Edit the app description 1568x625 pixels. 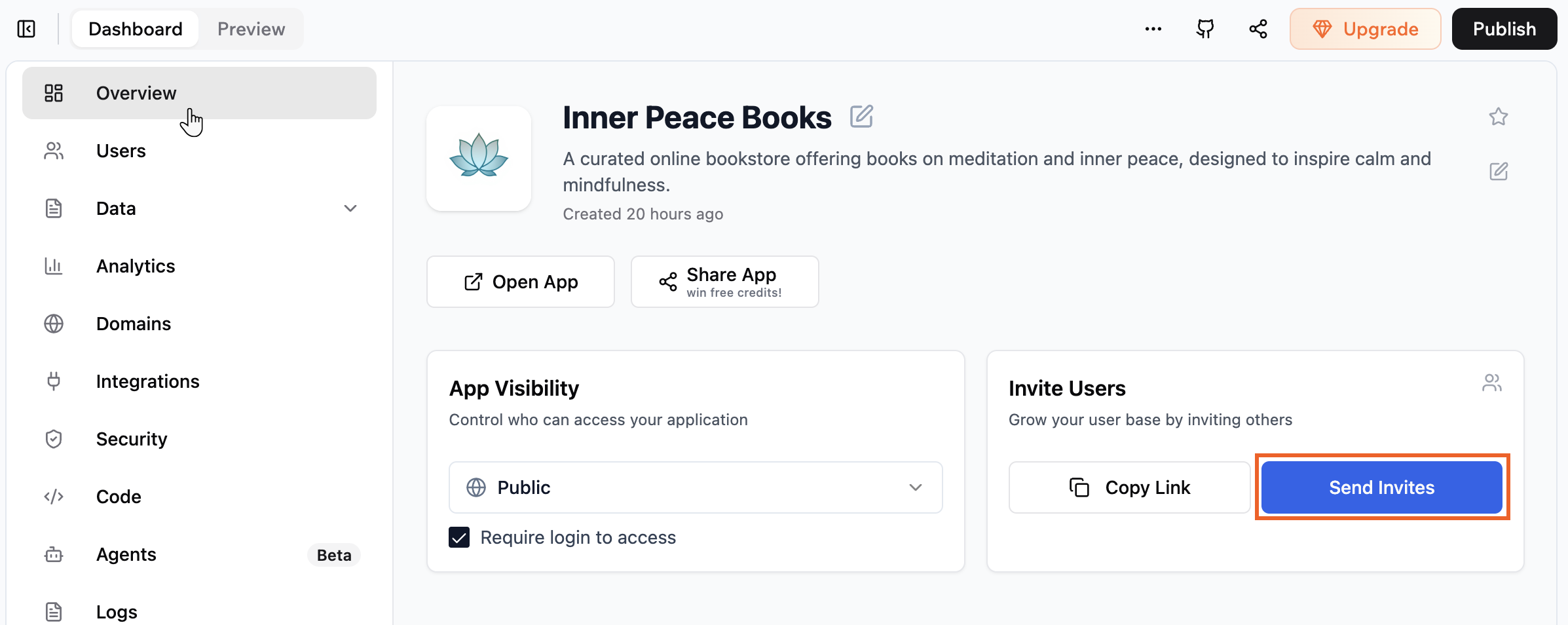pos(1497,172)
